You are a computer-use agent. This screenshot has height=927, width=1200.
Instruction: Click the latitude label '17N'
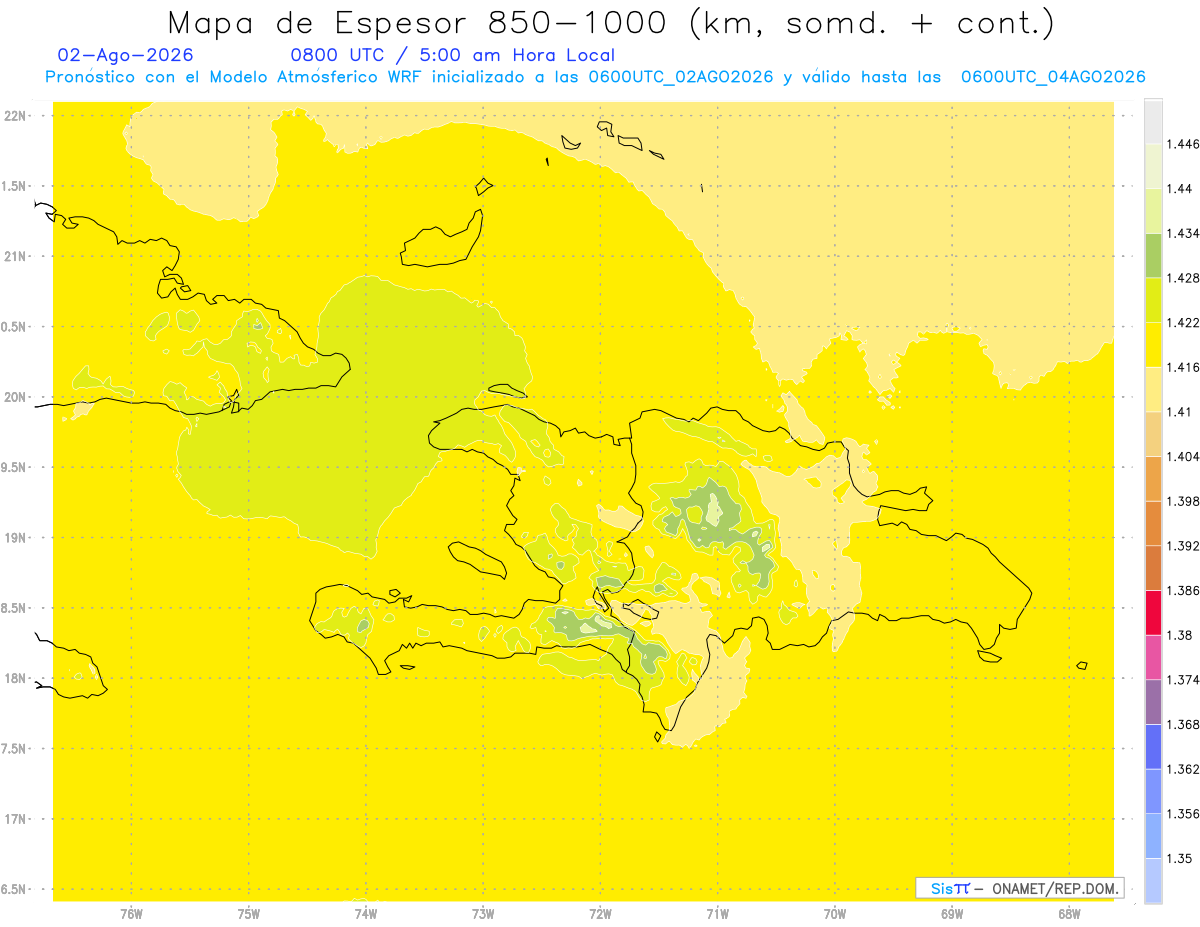[17, 819]
